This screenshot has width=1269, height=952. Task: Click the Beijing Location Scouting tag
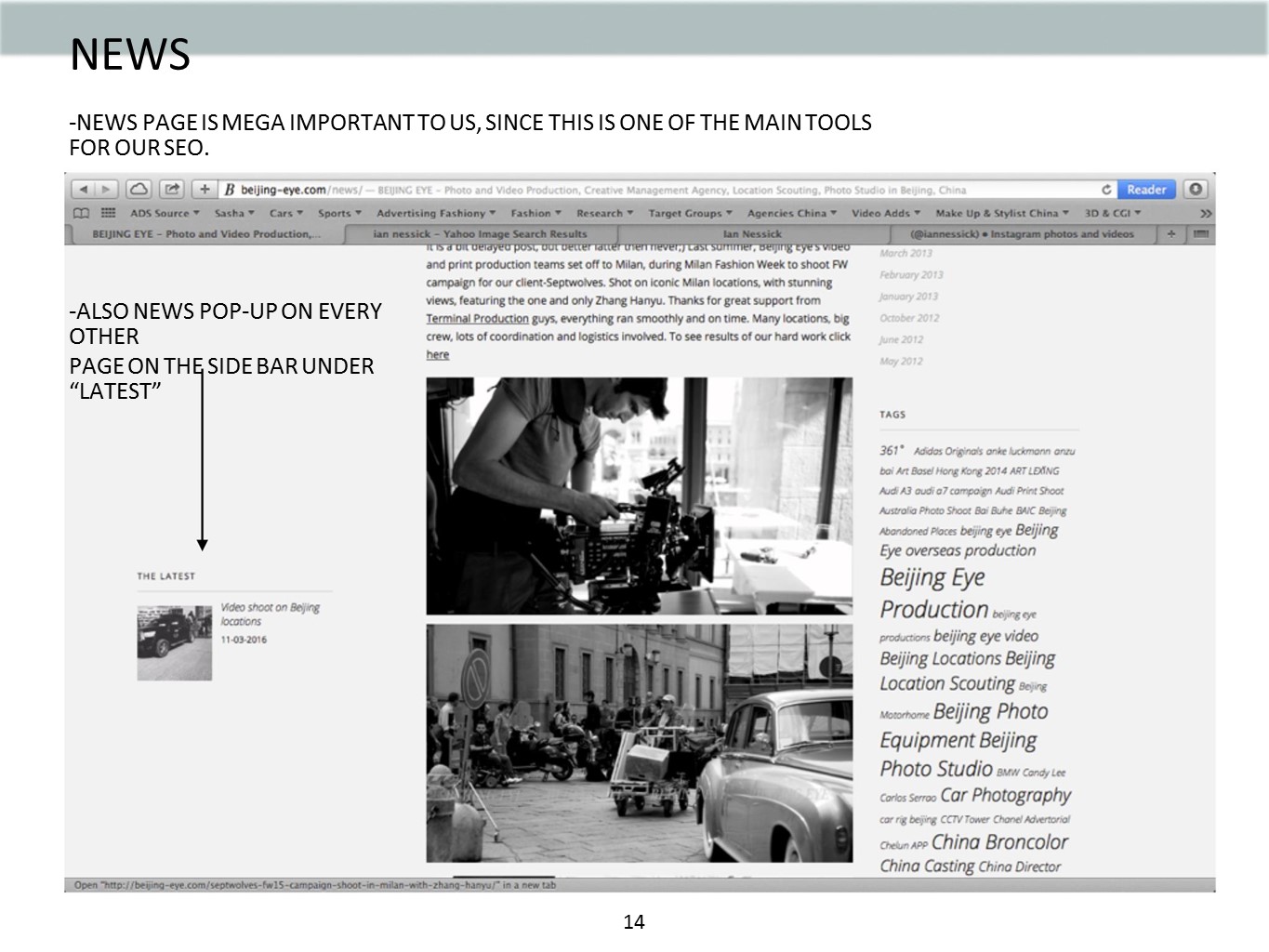pos(967,671)
